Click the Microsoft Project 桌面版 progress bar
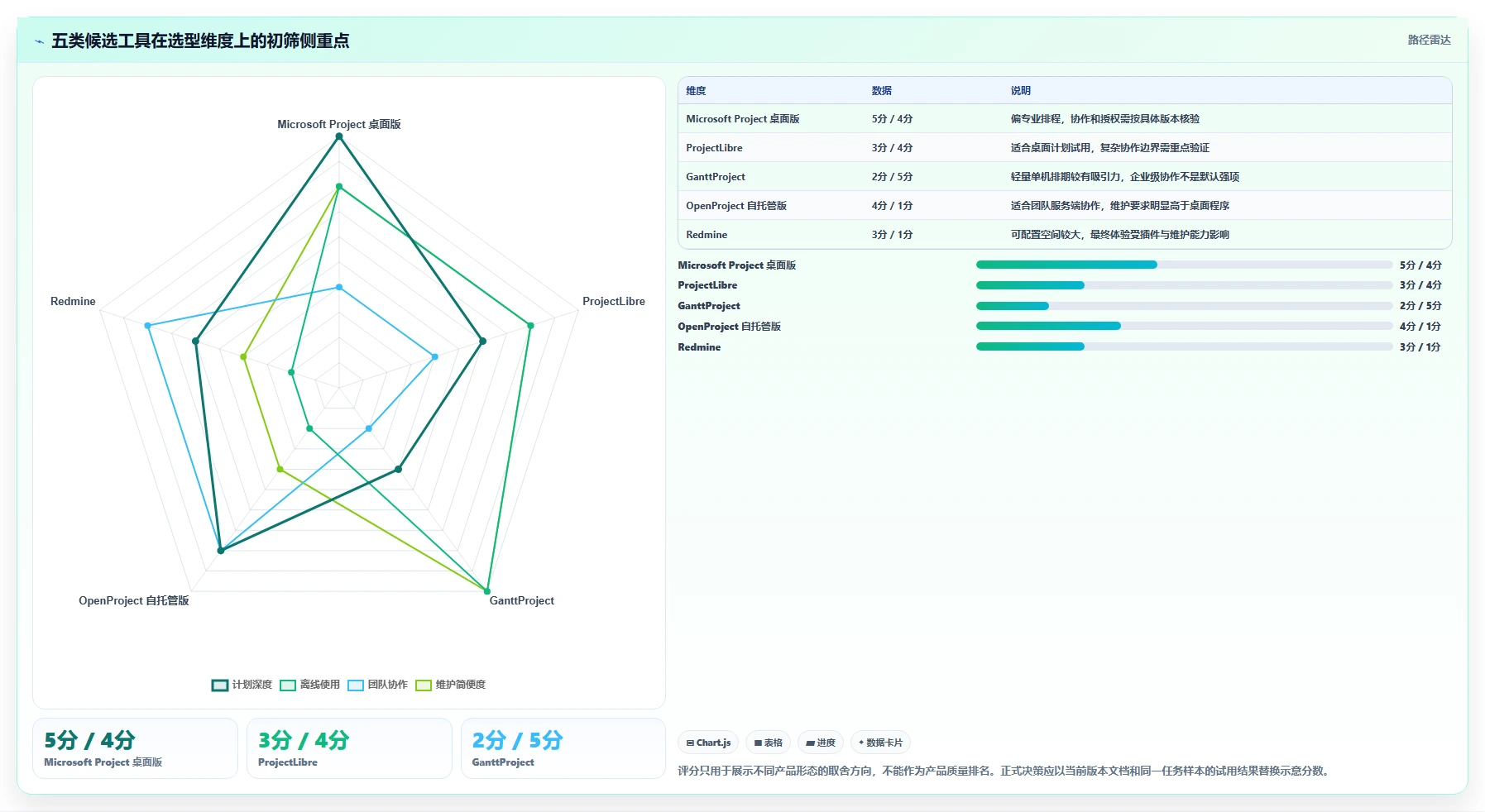This screenshot has width=1485, height=812. 1184,265
